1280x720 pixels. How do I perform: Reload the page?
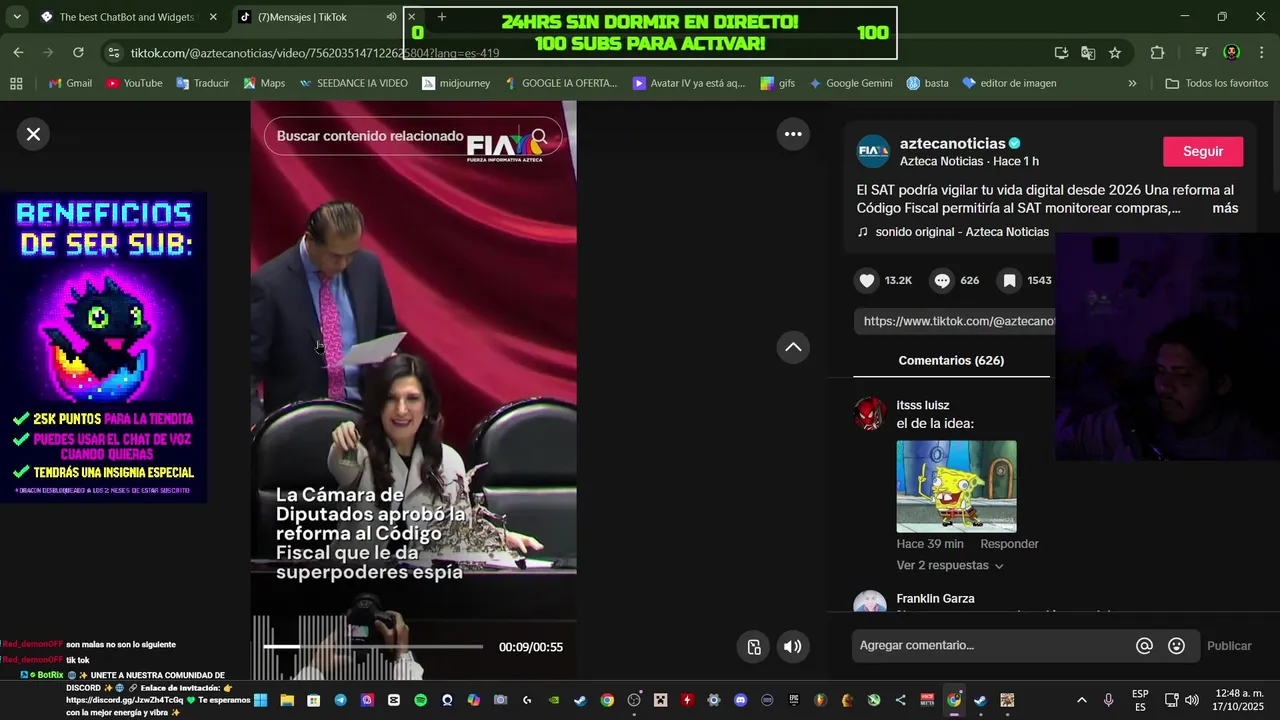78,53
